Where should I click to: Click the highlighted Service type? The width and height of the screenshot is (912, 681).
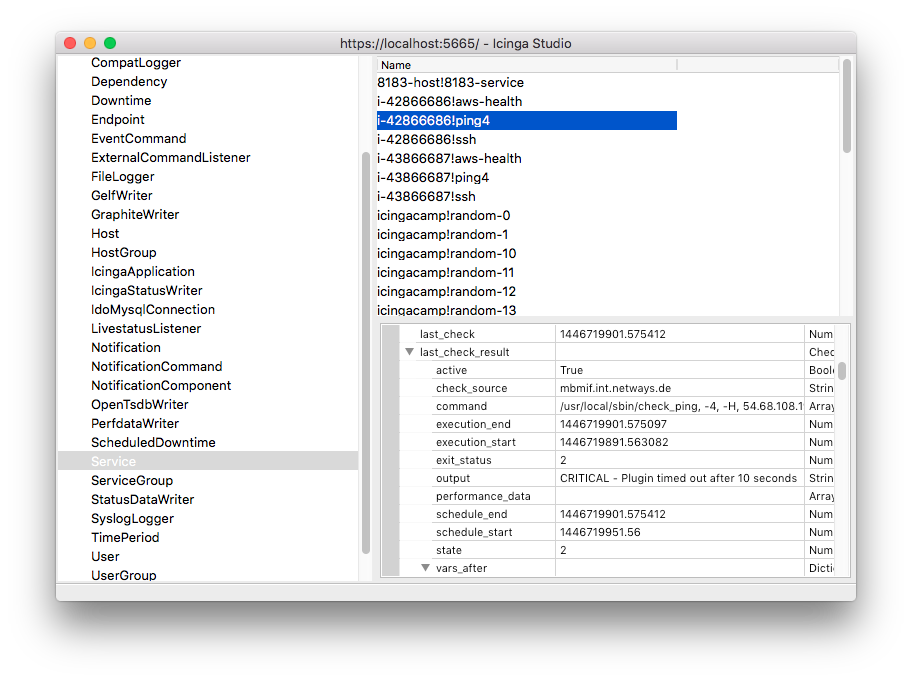click(x=208, y=461)
